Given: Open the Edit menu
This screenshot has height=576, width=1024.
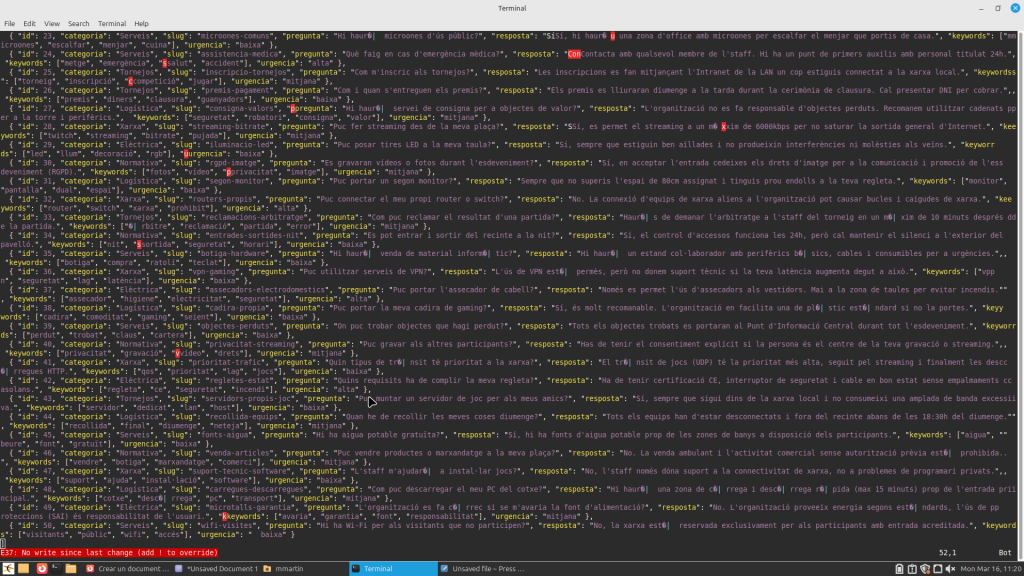Looking at the screenshot, I should pos(30,23).
